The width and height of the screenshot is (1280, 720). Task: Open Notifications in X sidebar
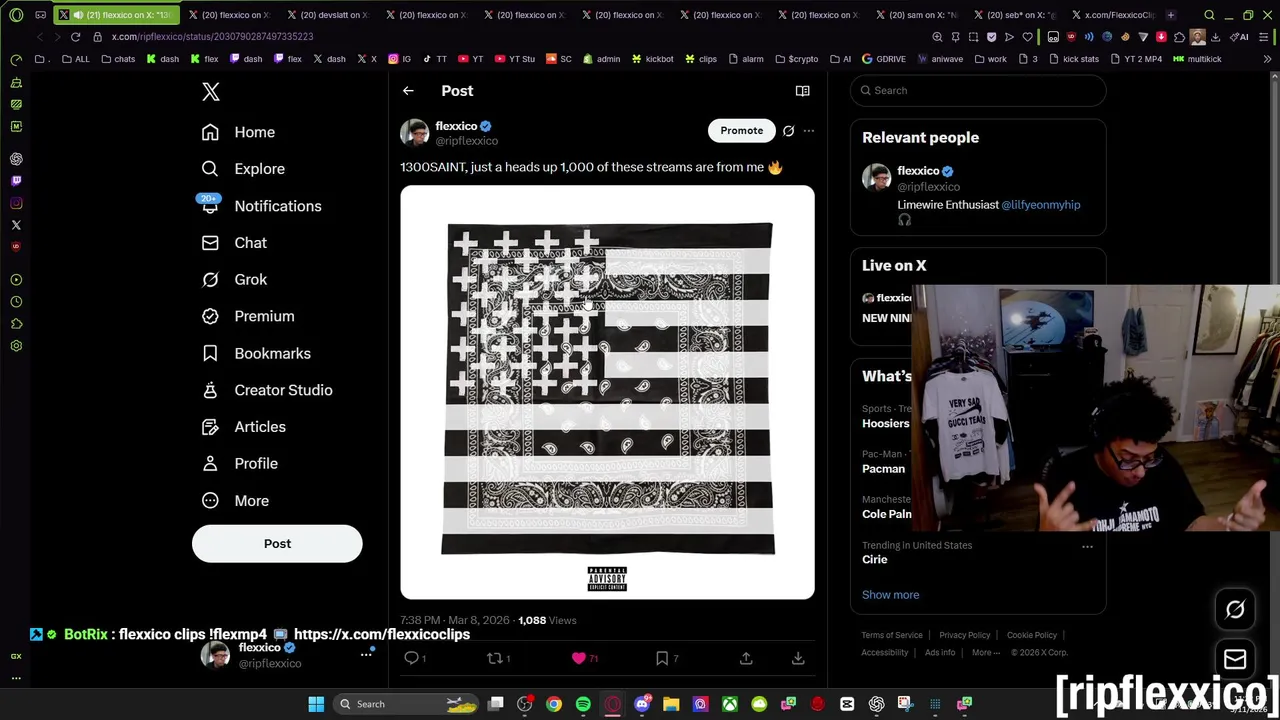pos(260,206)
